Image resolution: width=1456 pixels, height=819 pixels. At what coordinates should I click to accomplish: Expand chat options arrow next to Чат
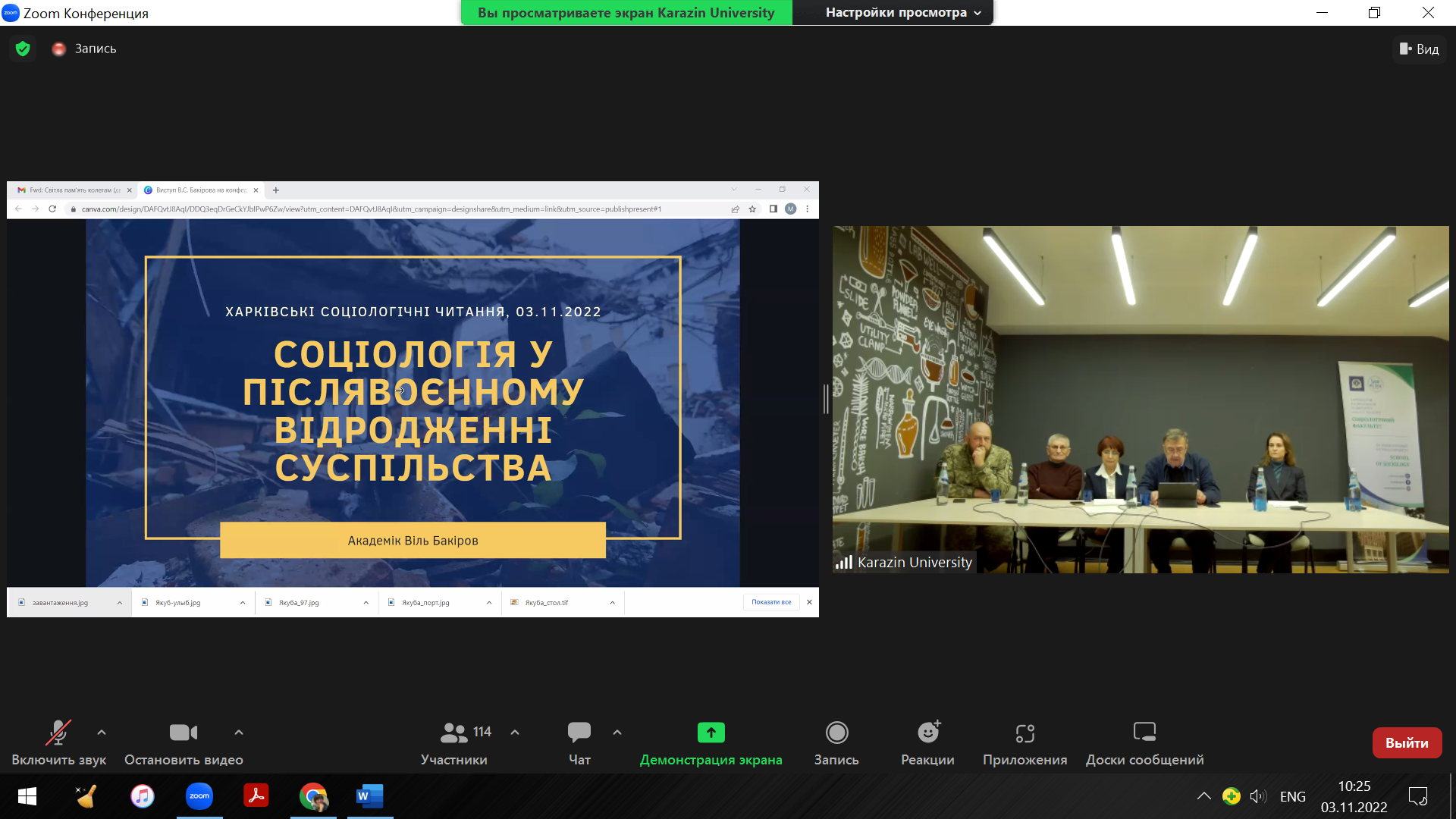pos(617,733)
